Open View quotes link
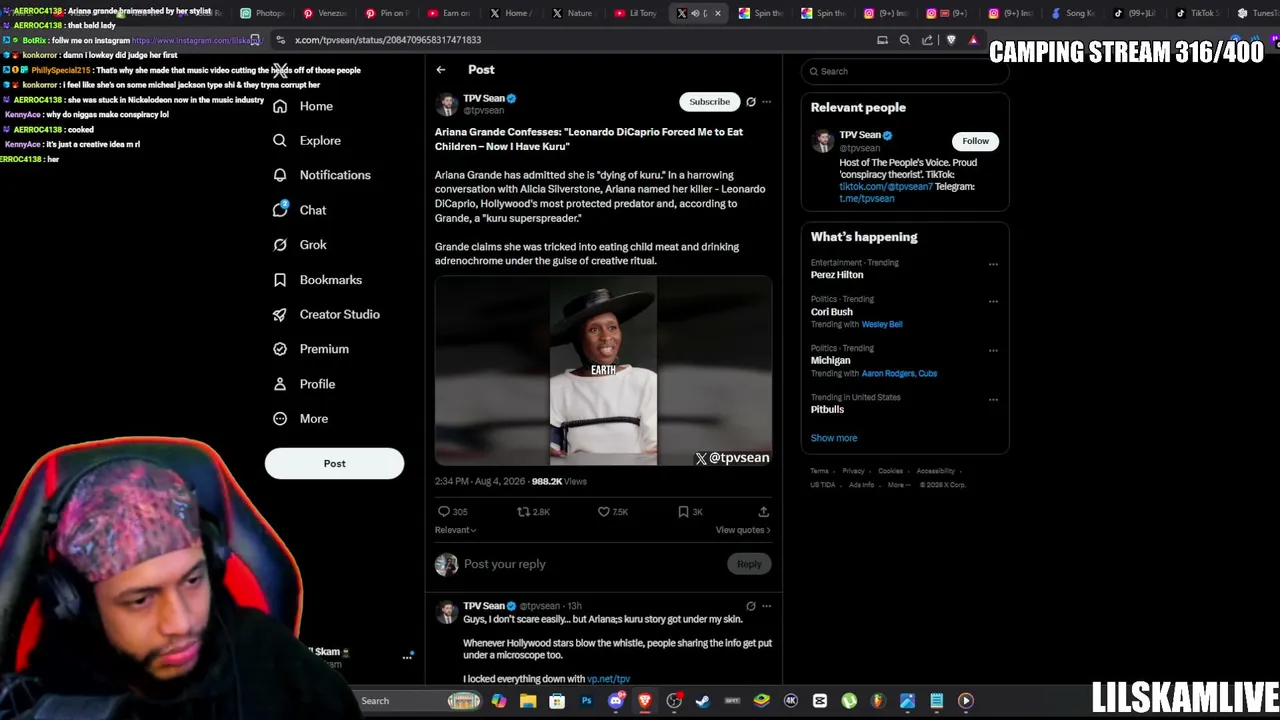The height and width of the screenshot is (720, 1280). (x=743, y=530)
